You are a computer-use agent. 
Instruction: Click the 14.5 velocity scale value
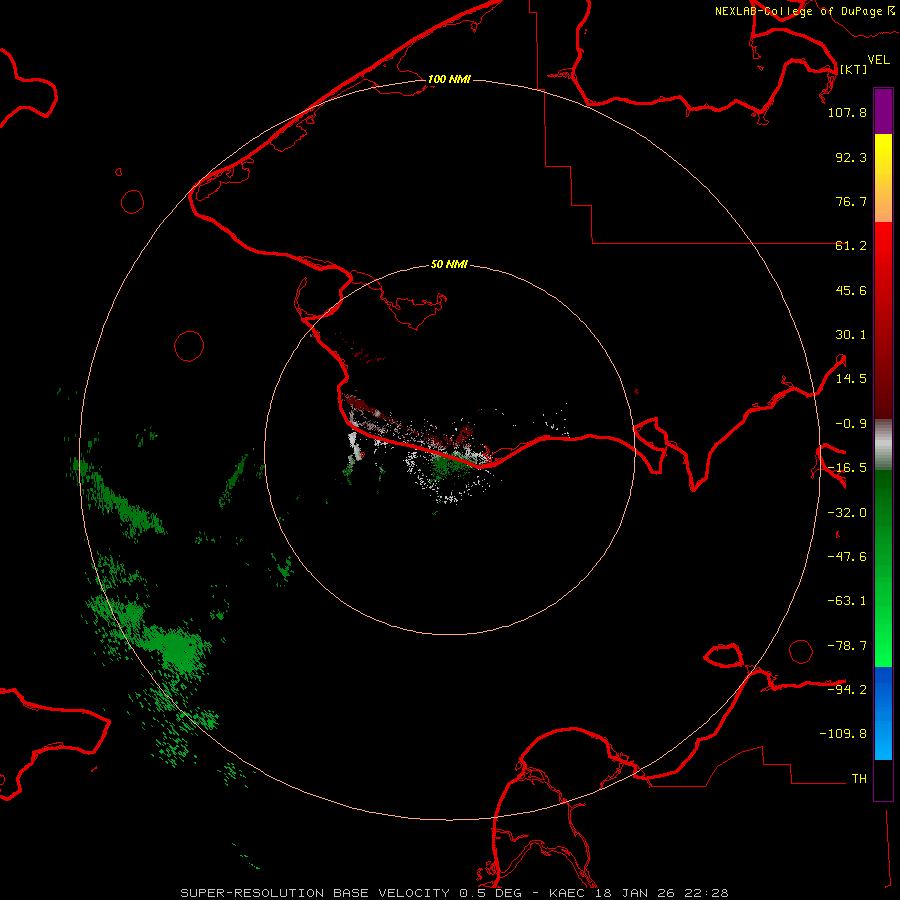click(851, 379)
